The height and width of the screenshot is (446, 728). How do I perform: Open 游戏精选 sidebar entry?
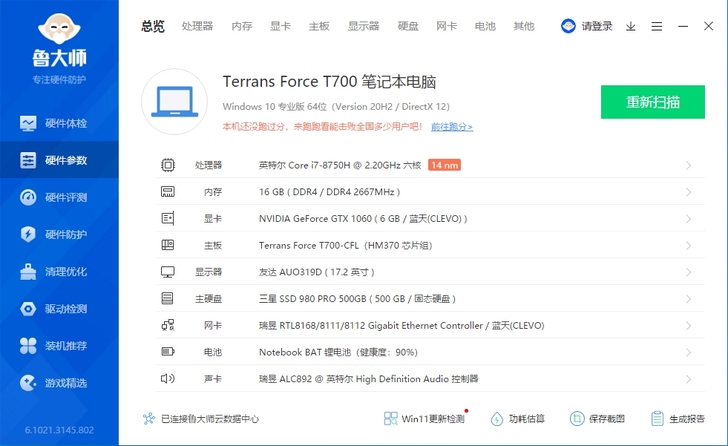click(x=58, y=382)
